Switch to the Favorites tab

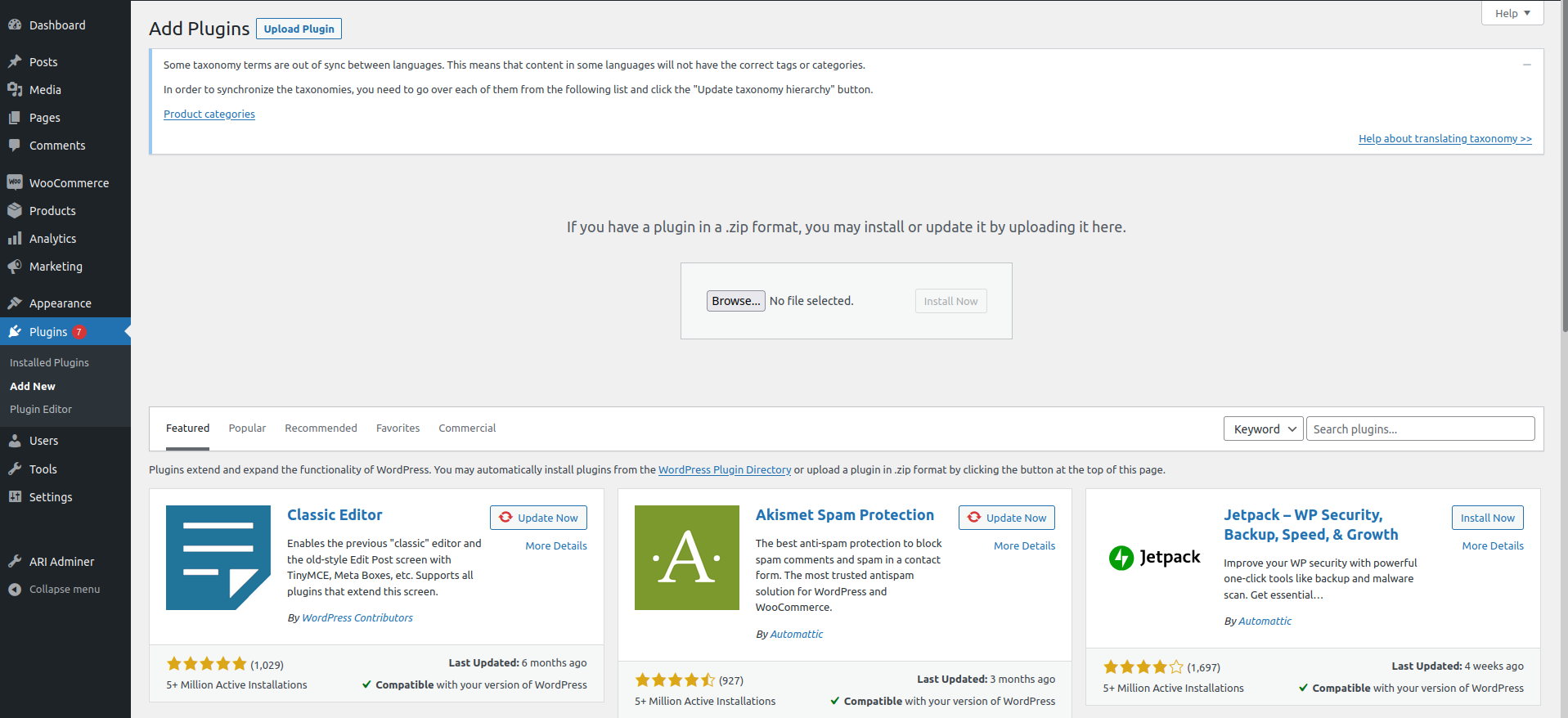[x=398, y=429]
